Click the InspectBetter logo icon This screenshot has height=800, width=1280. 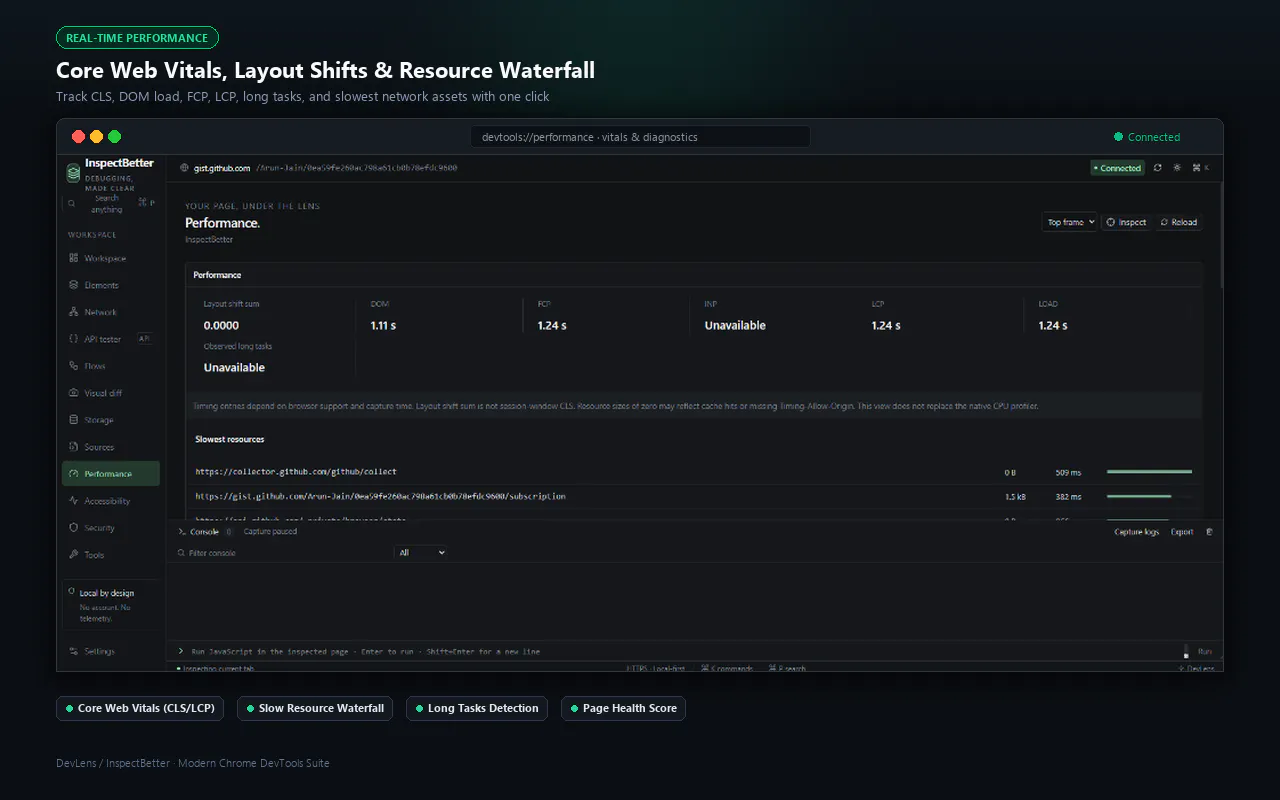click(73, 172)
